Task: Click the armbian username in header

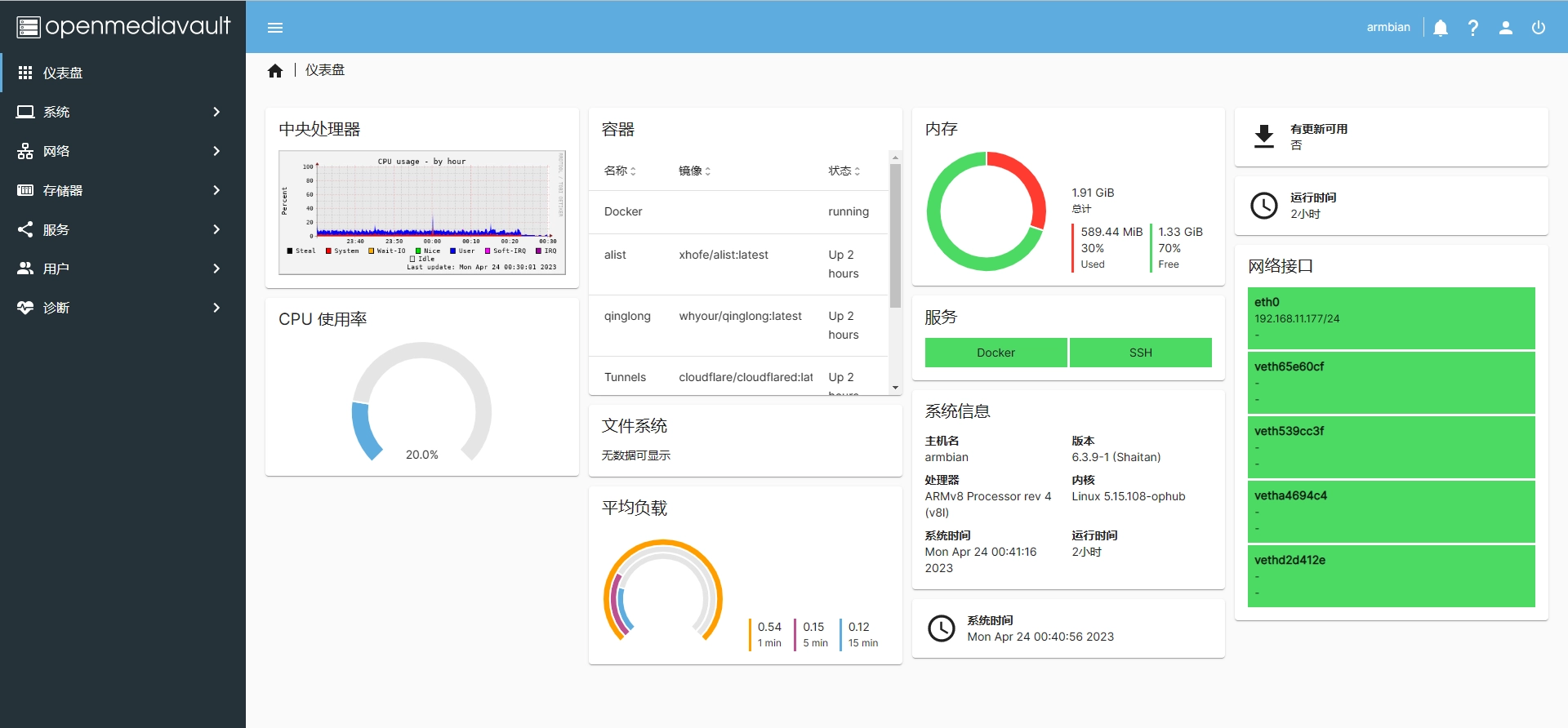Action: pos(1388,27)
